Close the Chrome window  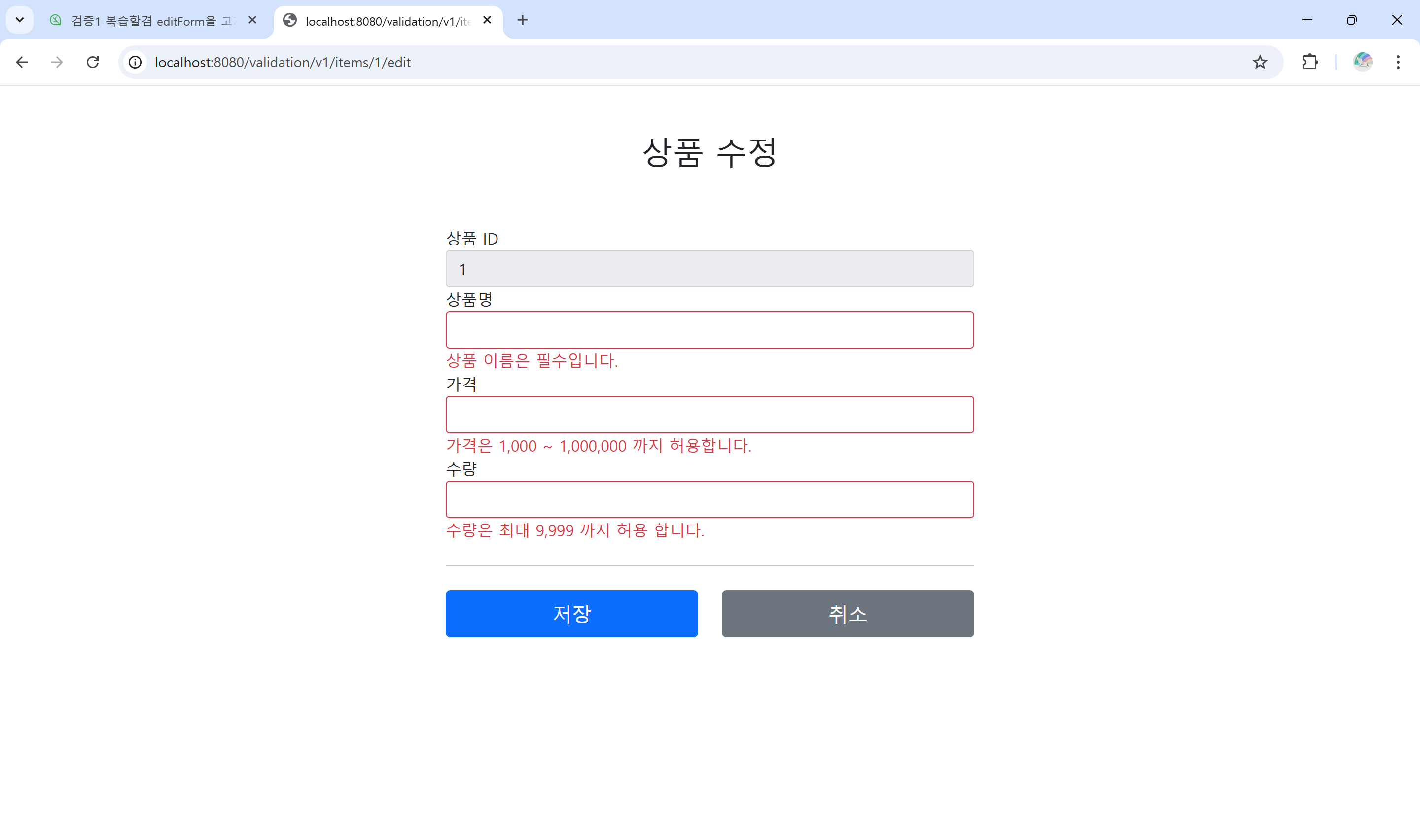click(1397, 20)
